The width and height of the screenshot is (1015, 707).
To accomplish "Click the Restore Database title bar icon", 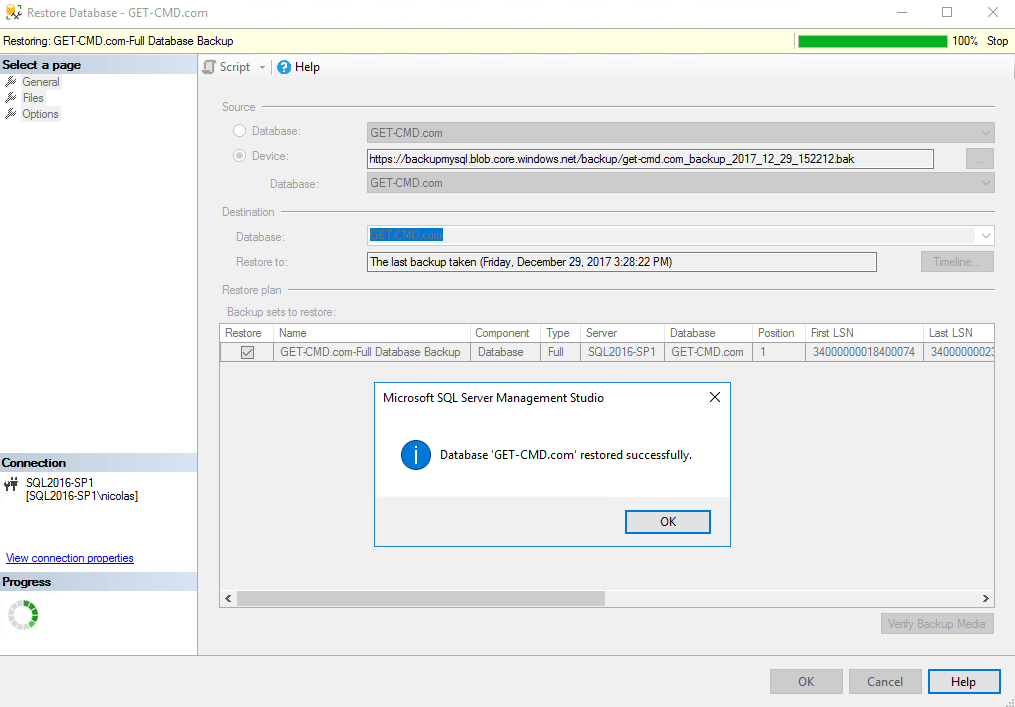I will (14, 12).
